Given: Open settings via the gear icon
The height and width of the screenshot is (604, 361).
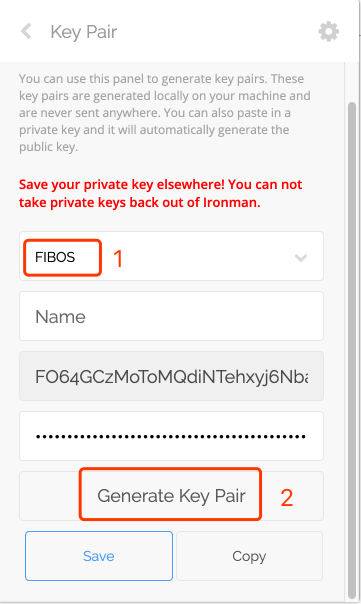Looking at the screenshot, I should pos(329,31).
